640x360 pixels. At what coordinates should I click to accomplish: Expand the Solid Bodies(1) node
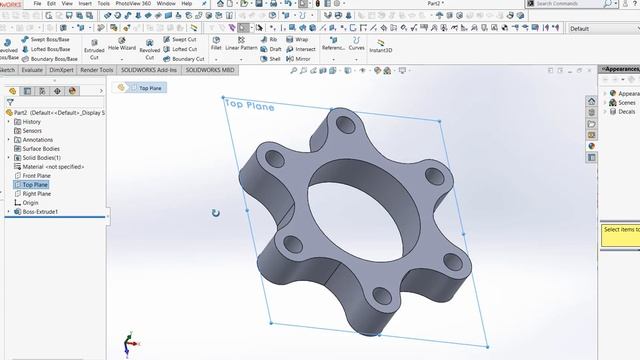click(x=9, y=158)
